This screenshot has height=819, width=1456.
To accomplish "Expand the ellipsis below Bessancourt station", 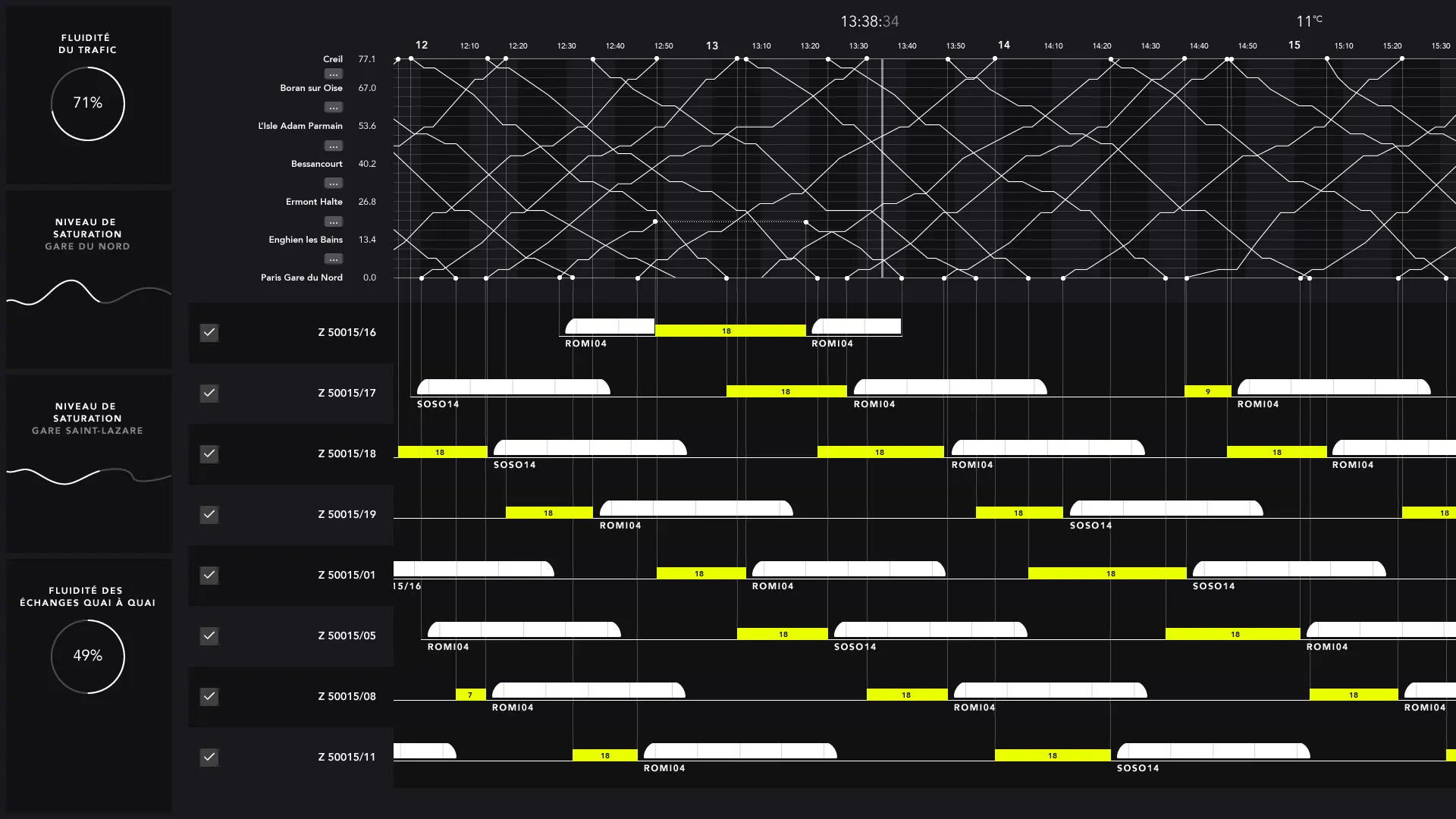I will click(x=334, y=184).
